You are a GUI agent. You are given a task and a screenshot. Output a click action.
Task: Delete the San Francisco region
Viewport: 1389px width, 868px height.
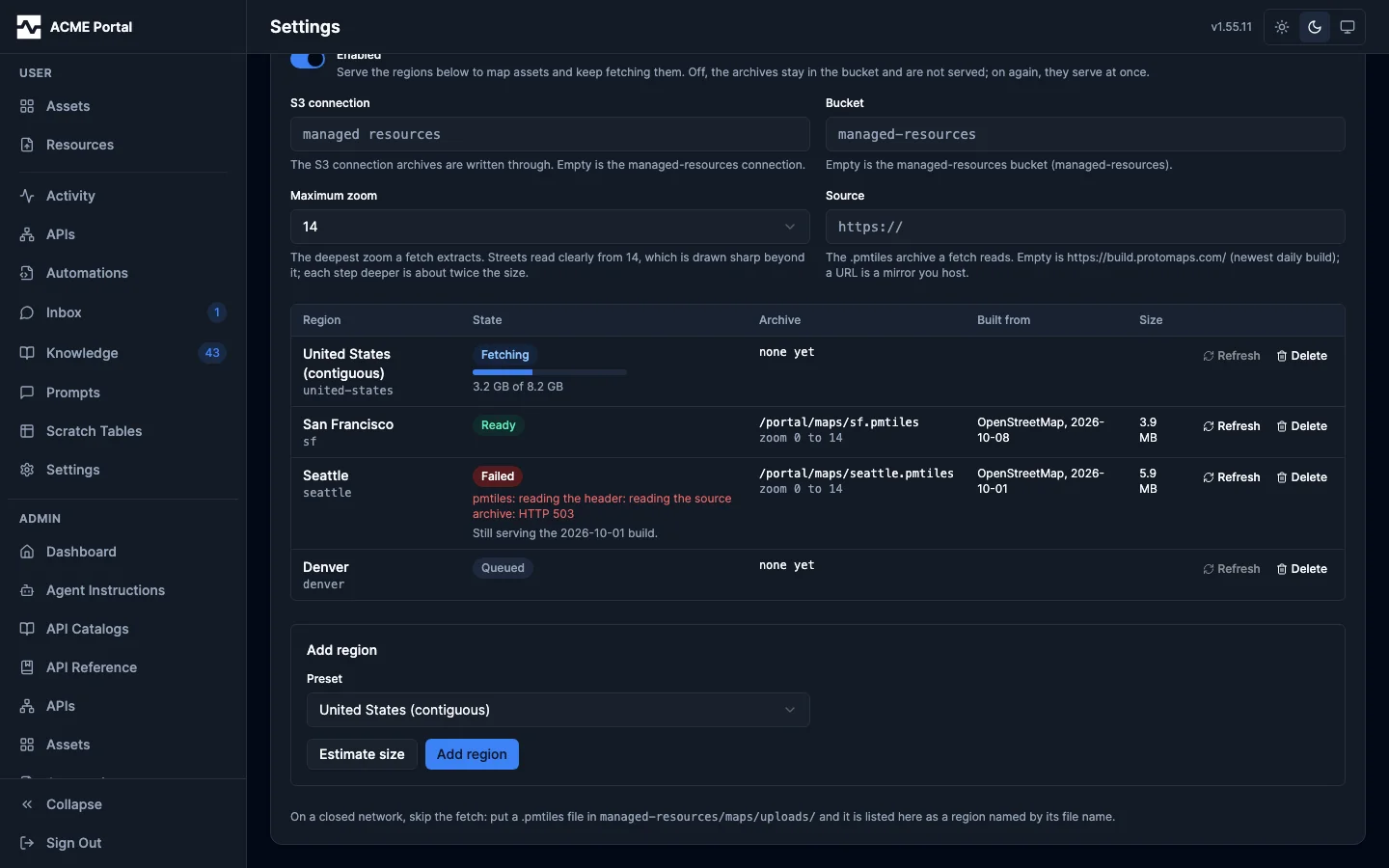point(1302,426)
